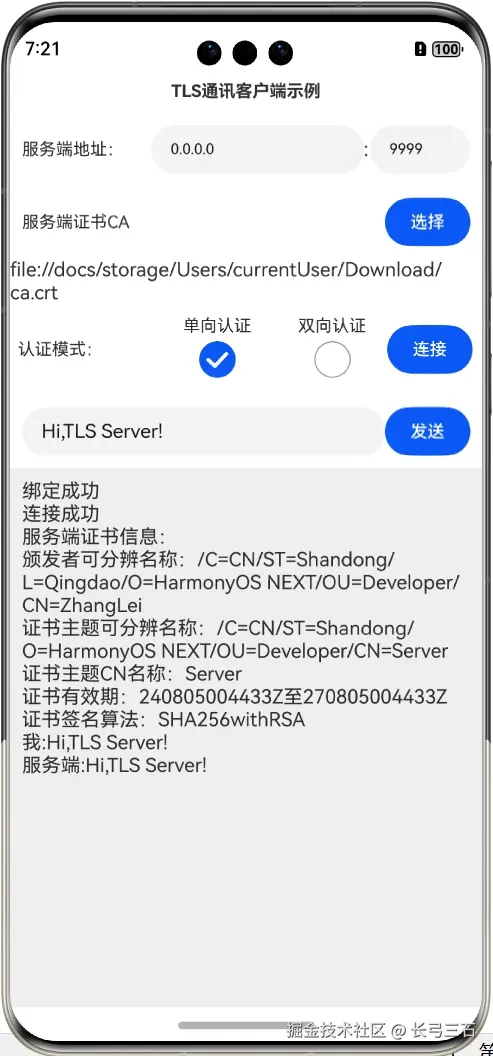Image resolution: width=493 pixels, height=1056 pixels.
Task: Tap the 单向认证 label text
Action: pos(217,326)
